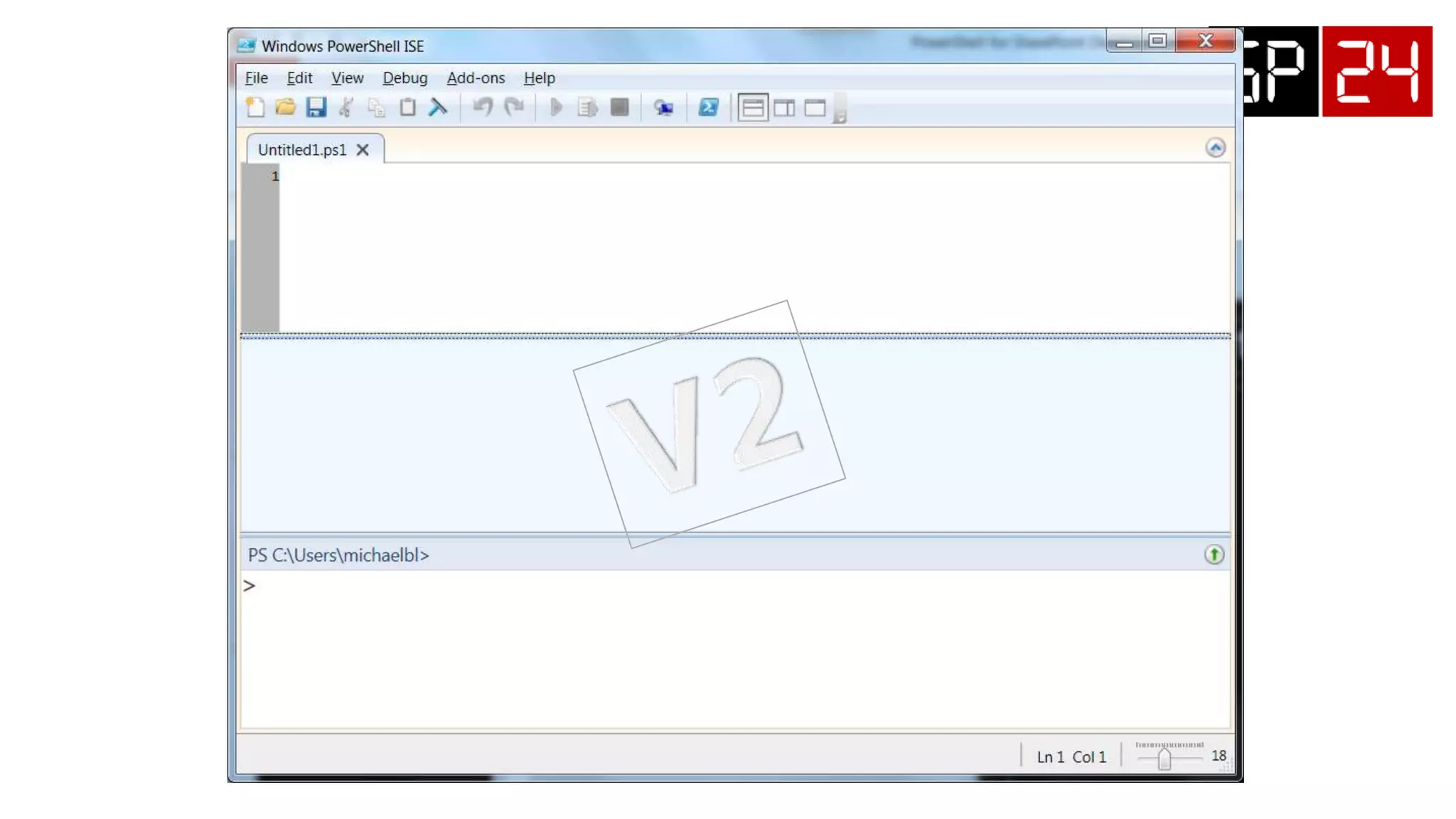Close the Untitled1.ps1 tab
The height and width of the screenshot is (819, 1456).
(x=363, y=150)
